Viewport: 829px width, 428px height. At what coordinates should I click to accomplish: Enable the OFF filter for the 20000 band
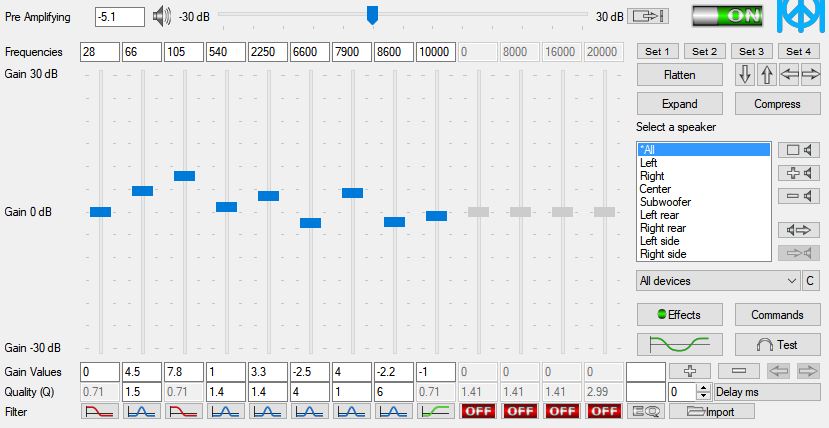(x=603, y=411)
